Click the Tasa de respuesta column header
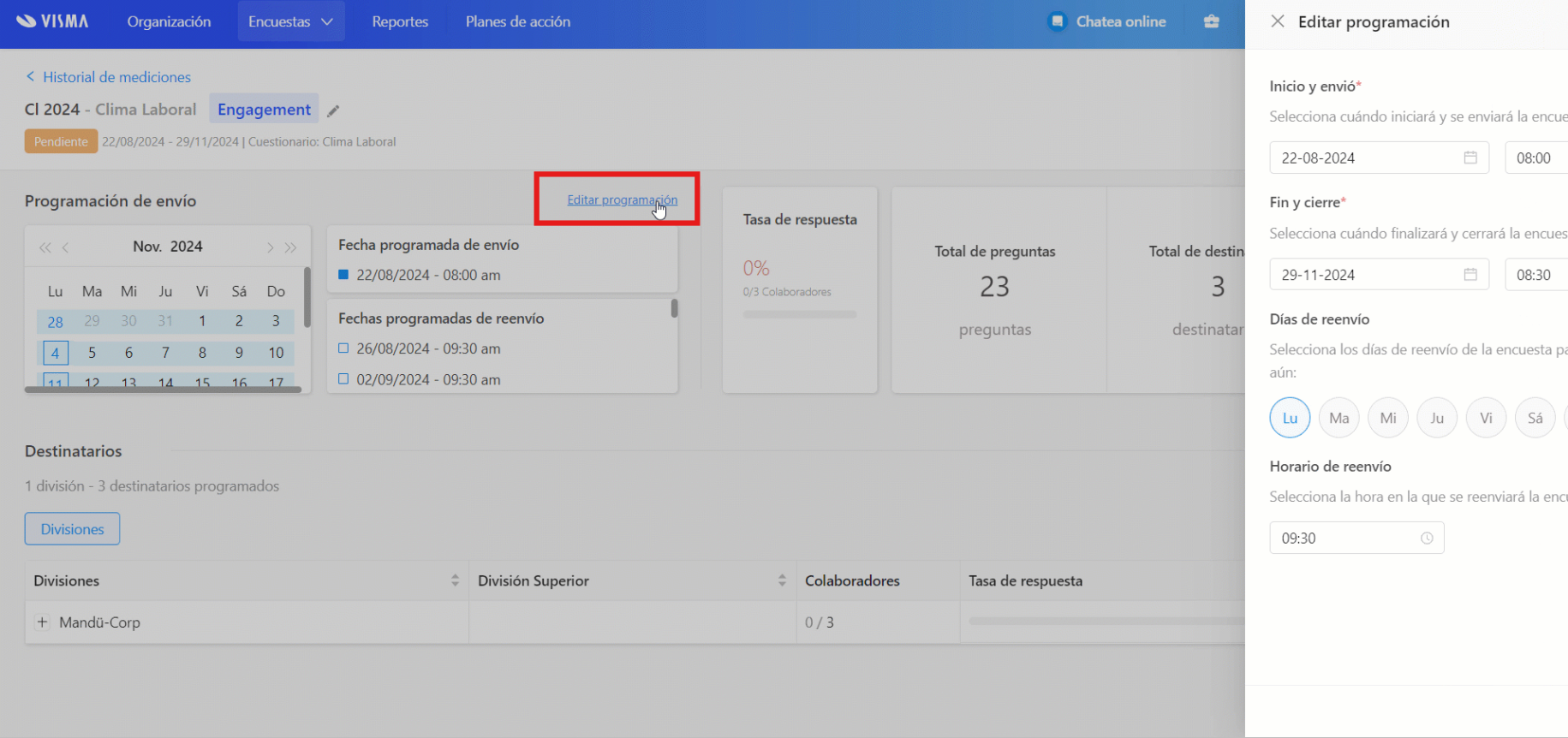 (1025, 580)
